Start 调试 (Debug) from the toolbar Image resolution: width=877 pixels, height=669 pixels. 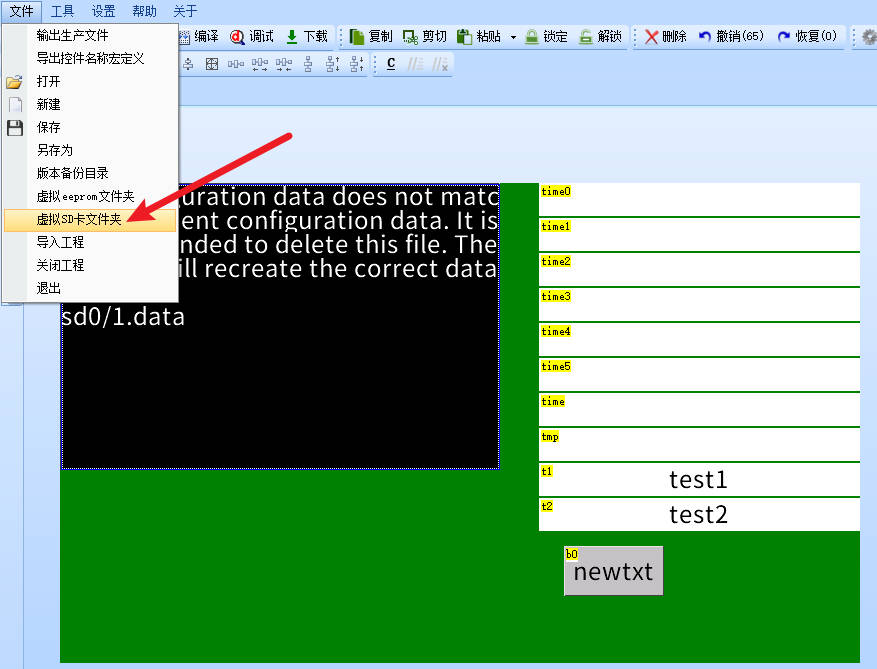252,37
